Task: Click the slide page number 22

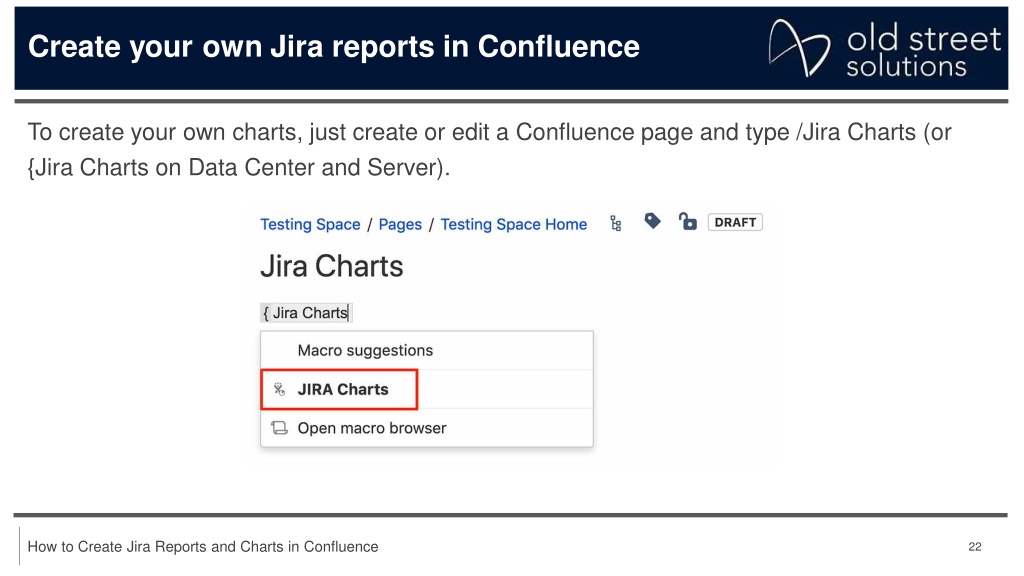Action: click(974, 547)
